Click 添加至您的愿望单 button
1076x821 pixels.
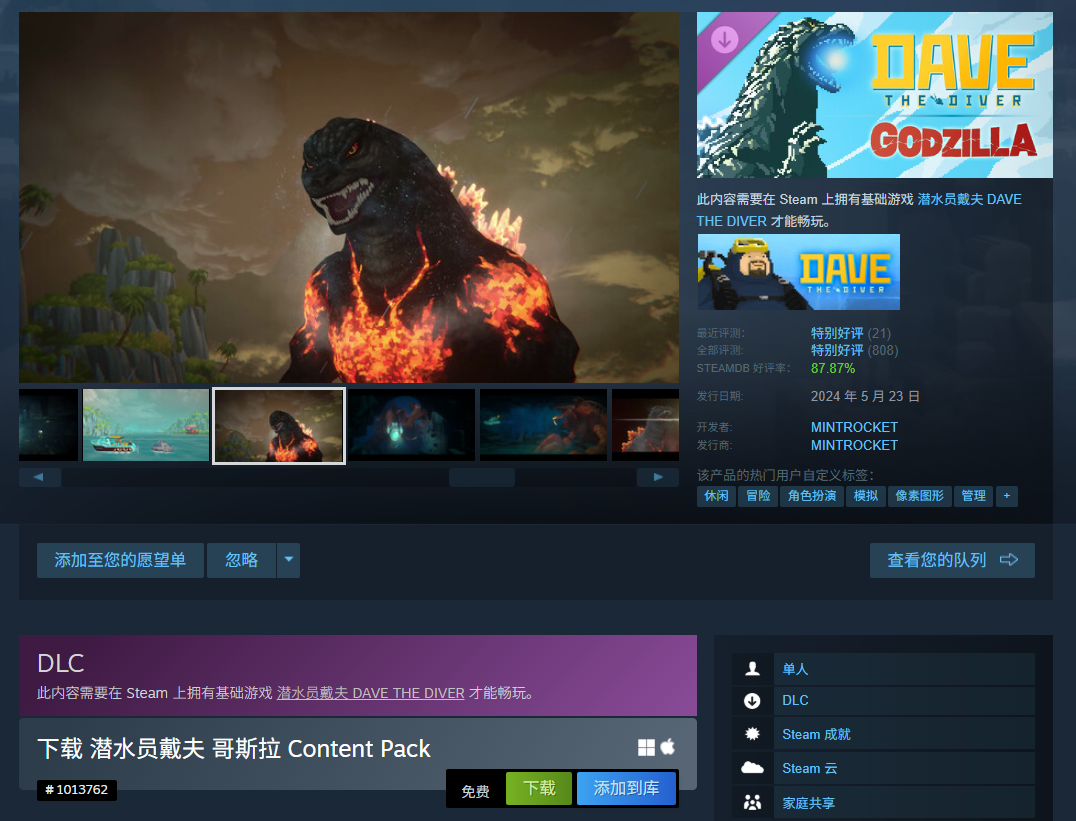coord(120,560)
